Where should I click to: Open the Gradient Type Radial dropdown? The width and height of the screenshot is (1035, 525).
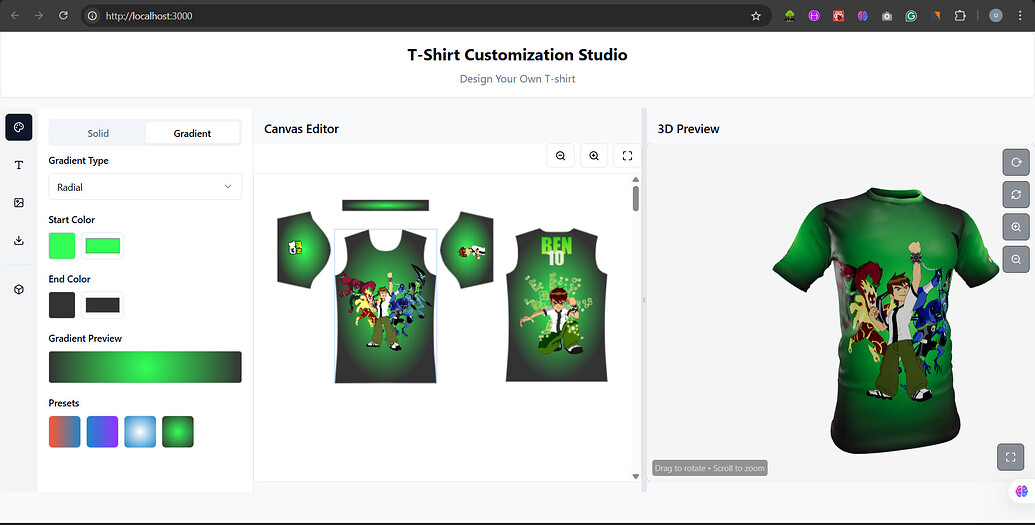145,187
